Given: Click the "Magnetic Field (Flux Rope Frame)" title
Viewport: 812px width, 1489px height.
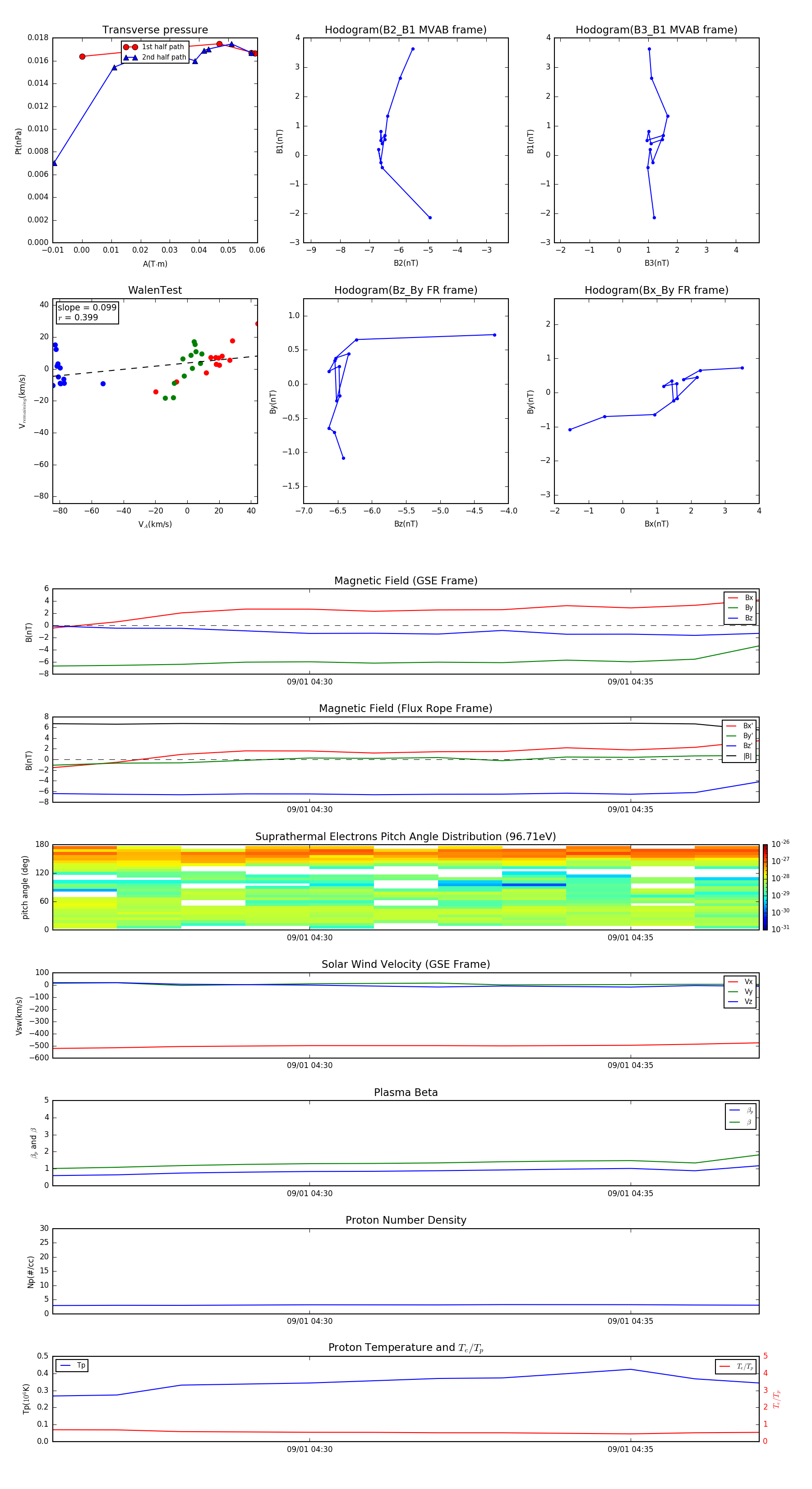Looking at the screenshot, I should 406,709.
